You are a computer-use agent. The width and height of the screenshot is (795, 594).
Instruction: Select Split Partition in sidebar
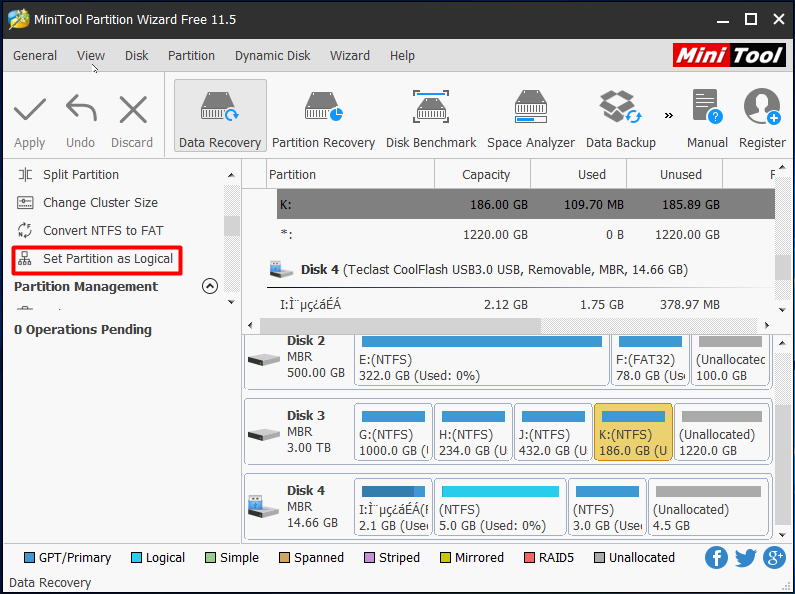pyautogui.click(x=81, y=174)
